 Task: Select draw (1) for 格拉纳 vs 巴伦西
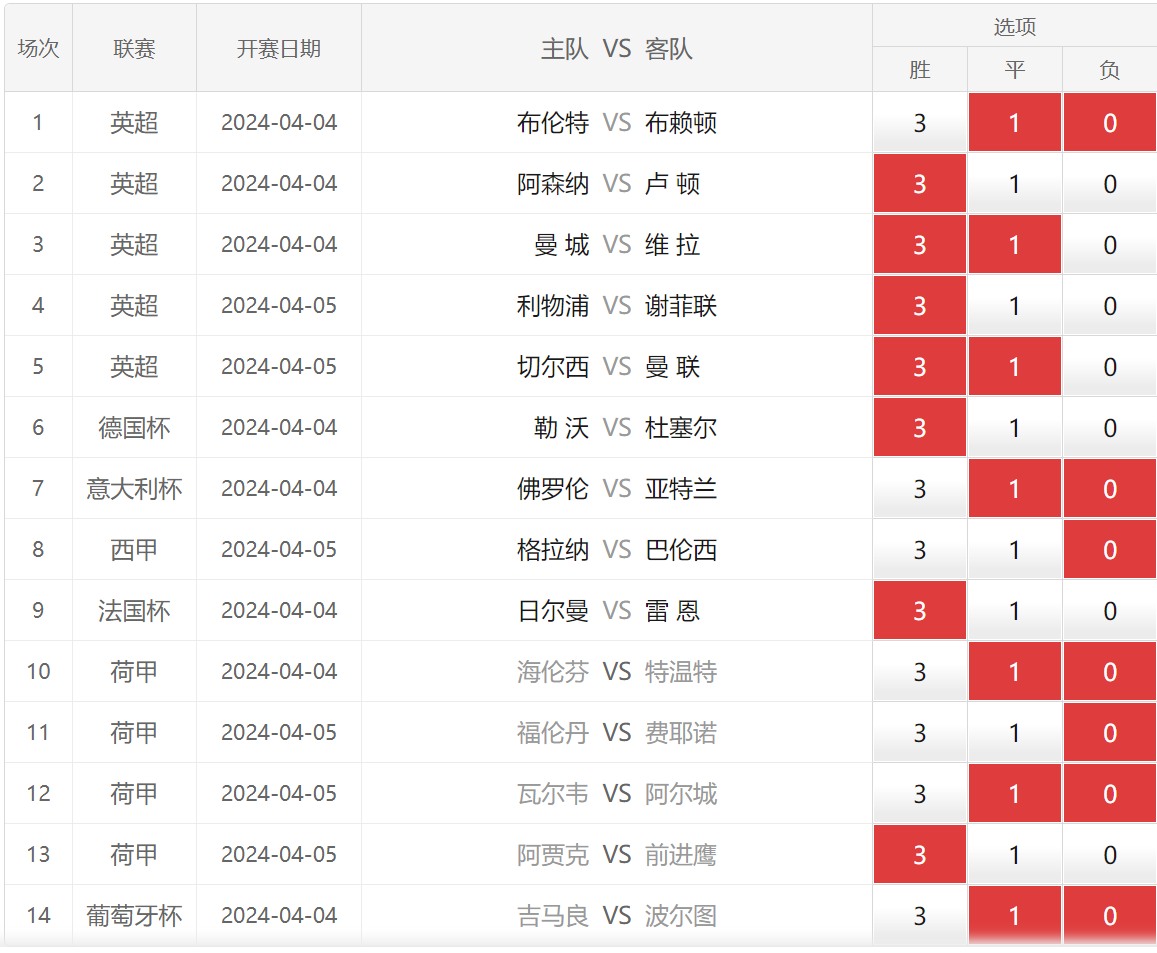(x=1015, y=550)
